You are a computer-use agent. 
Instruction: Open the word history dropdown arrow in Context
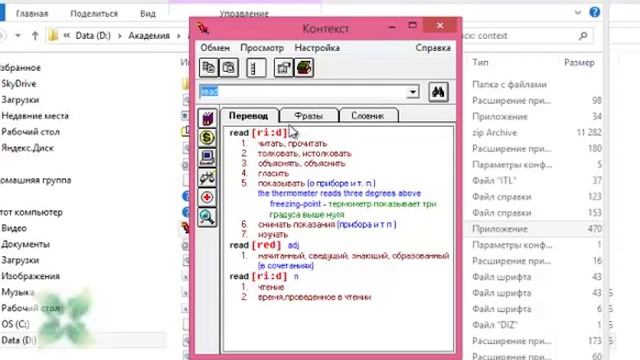tap(413, 92)
